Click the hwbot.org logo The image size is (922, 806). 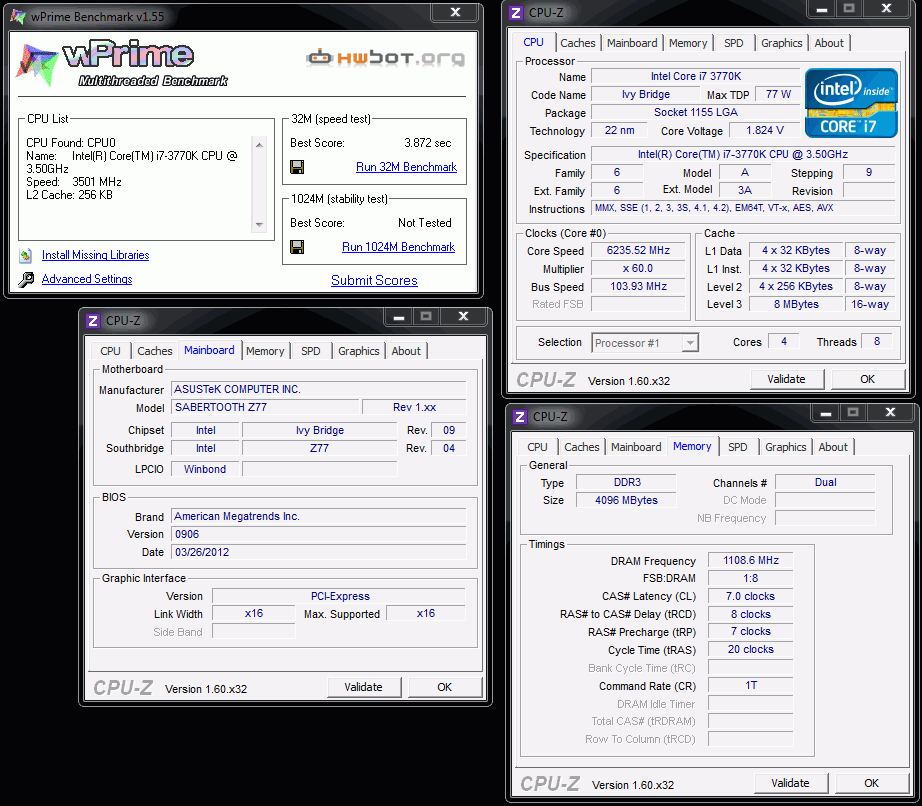tap(386, 58)
